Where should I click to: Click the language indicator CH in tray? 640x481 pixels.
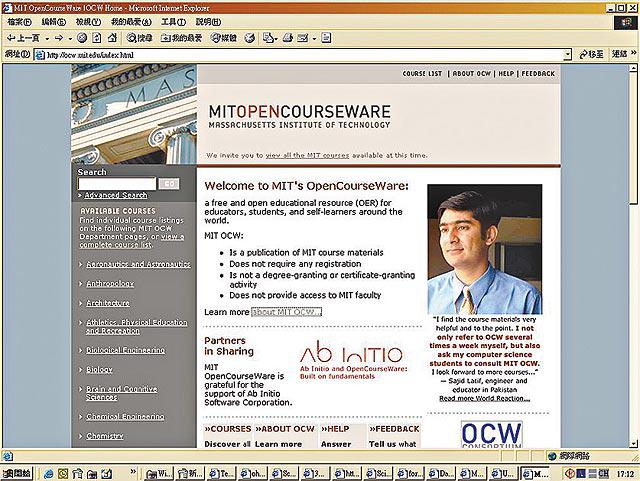pos(604,474)
